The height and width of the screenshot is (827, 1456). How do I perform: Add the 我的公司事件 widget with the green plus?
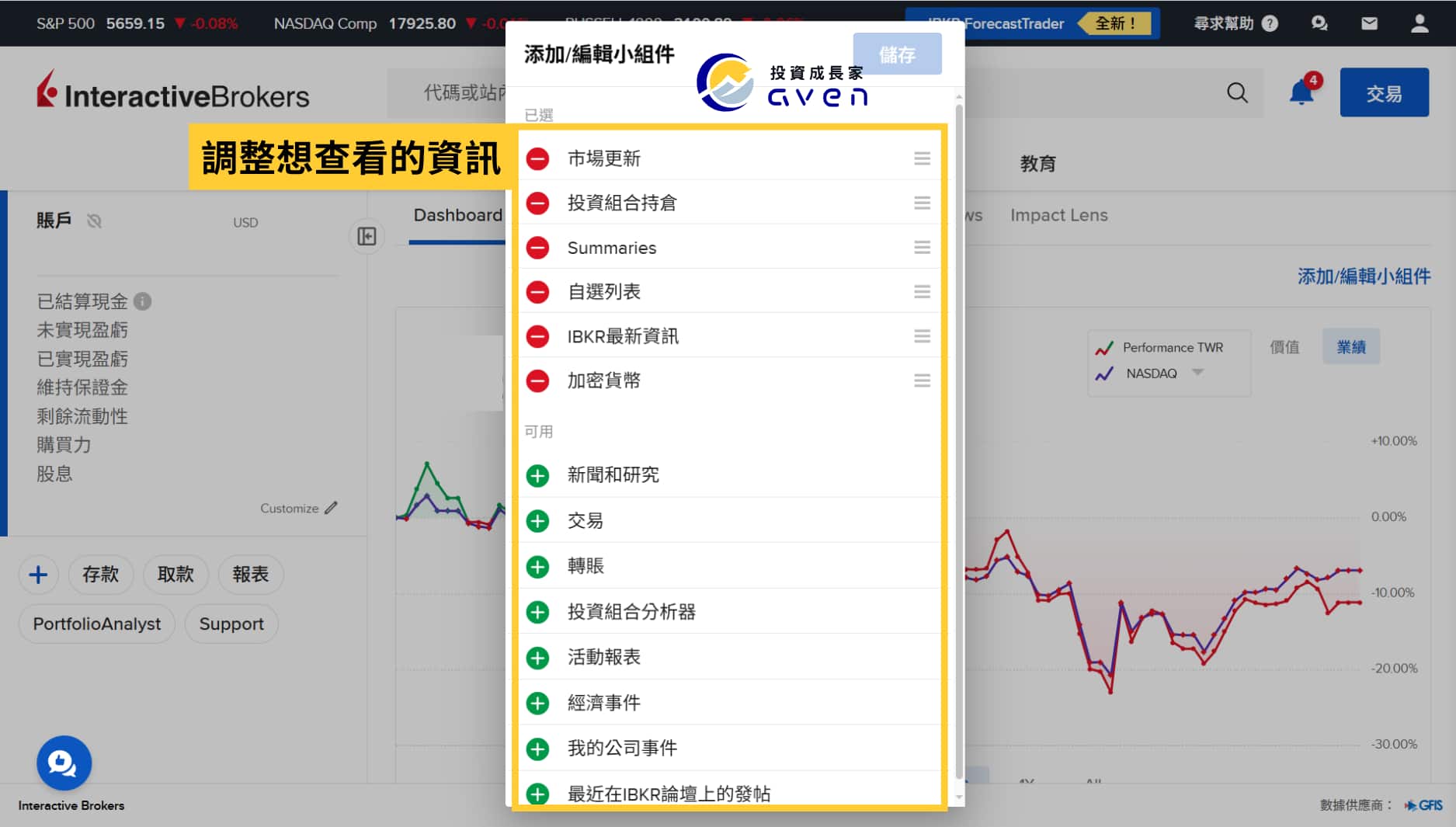[x=537, y=749]
